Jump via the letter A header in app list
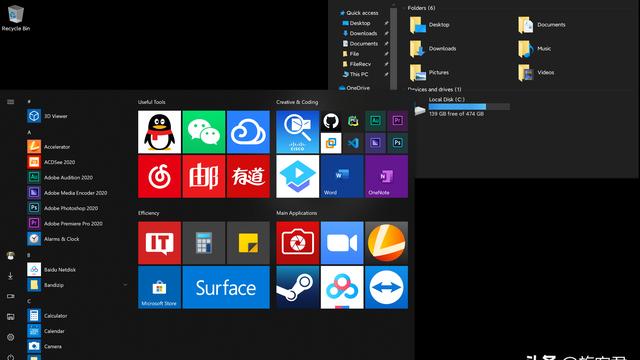The image size is (640, 360). tap(29, 133)
